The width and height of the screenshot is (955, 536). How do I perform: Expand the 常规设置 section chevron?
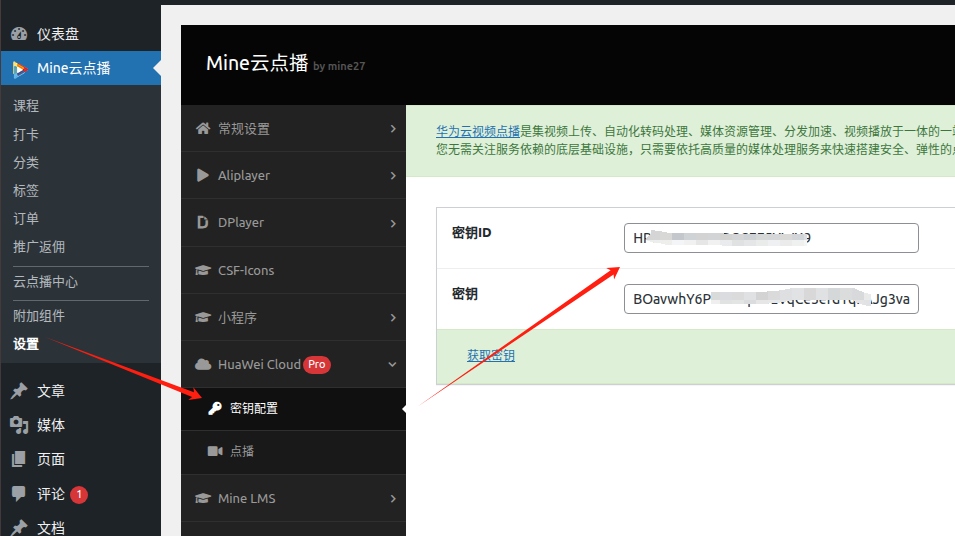click(x=393, y=129)
